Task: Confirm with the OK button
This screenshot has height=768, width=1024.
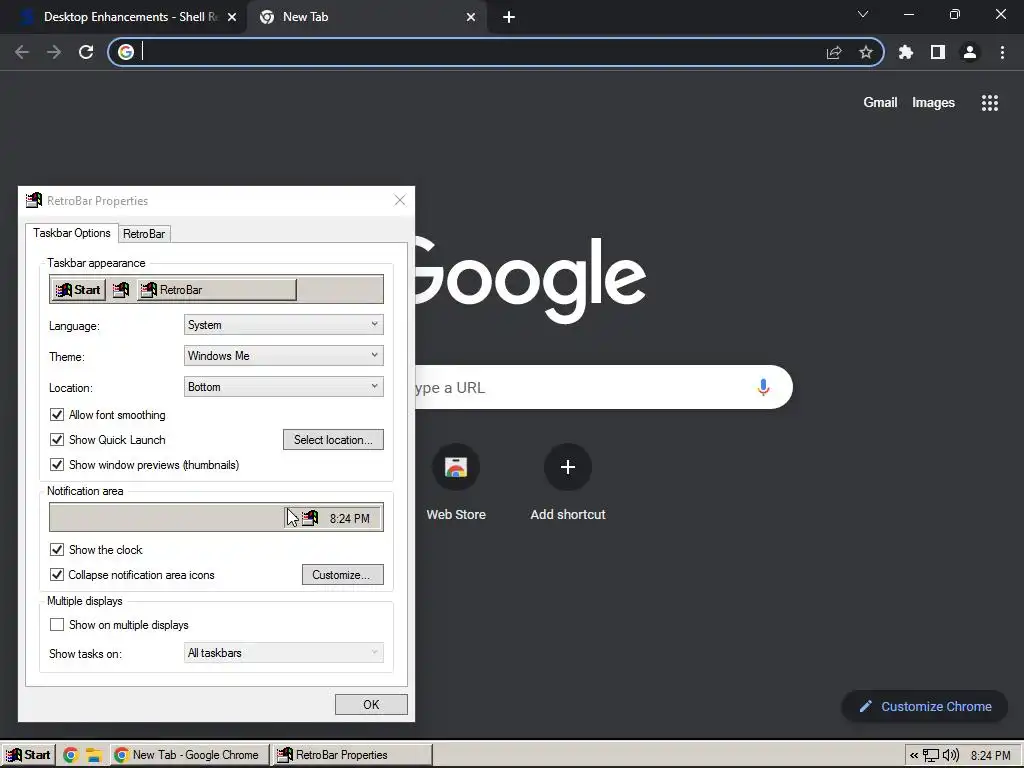Action: [x=371, y=704]
